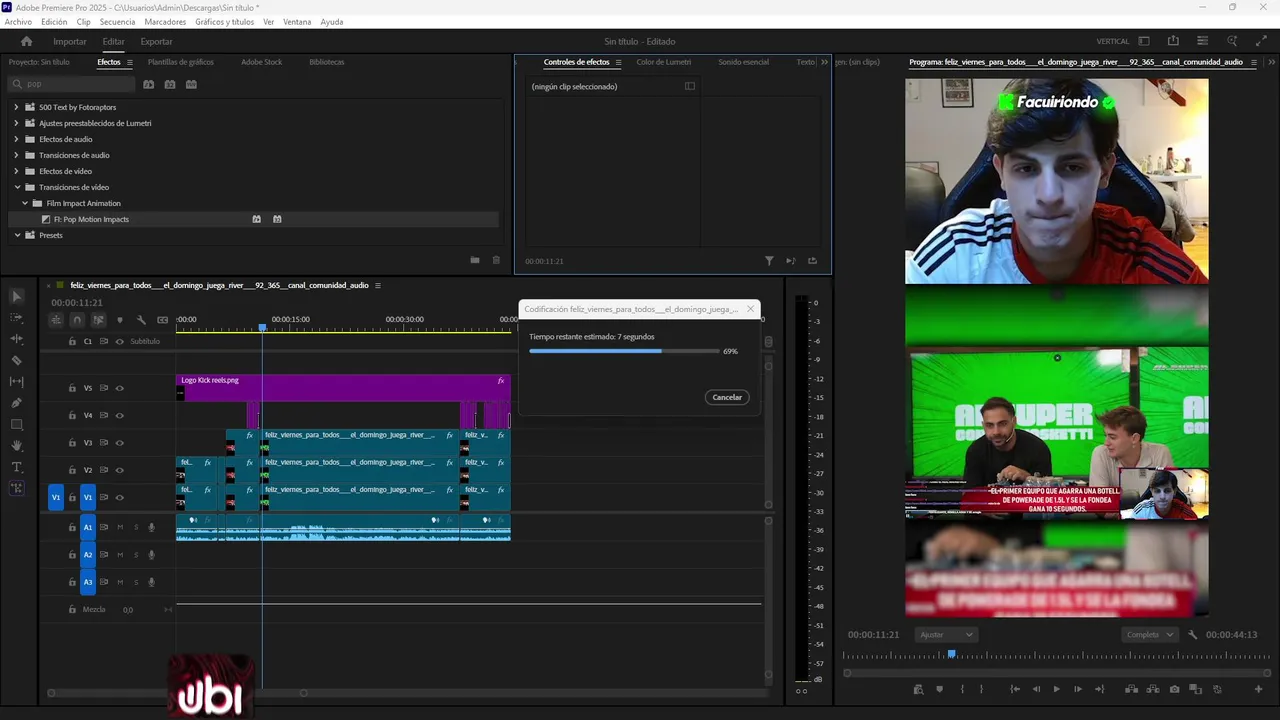Image resolution: width=1280 pixels, height=720 pixels.
Task: Click Mark In bracket in Program monitor
Action: (x=962, y=689)
